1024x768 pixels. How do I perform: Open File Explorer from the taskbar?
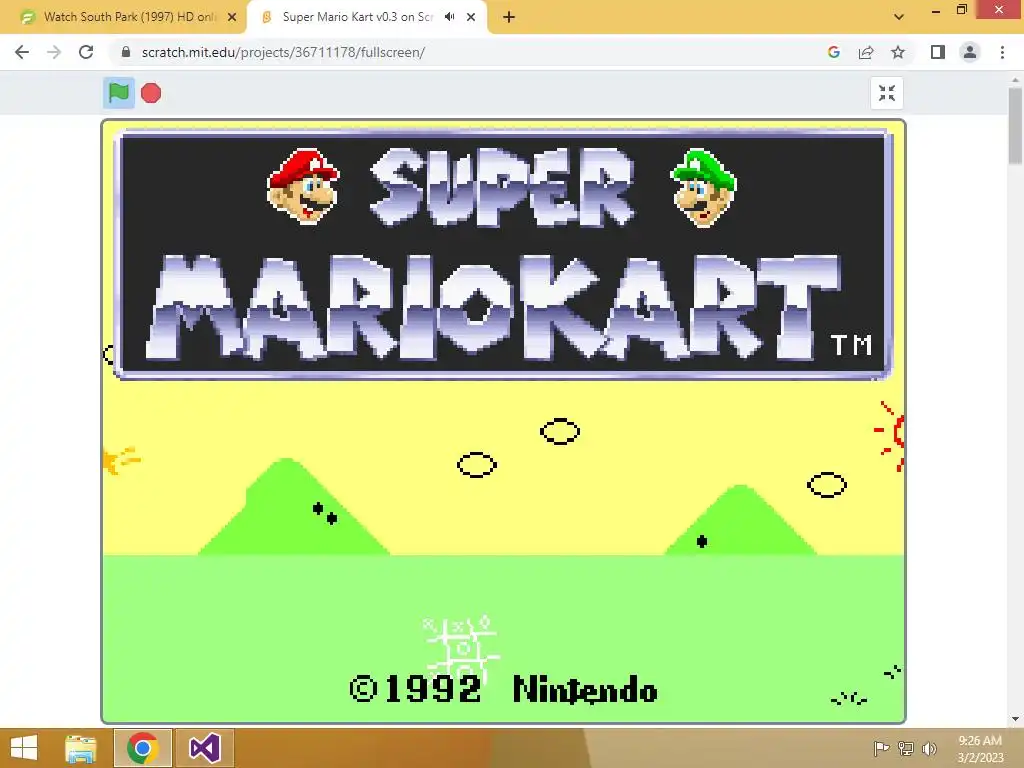(80, 748)
